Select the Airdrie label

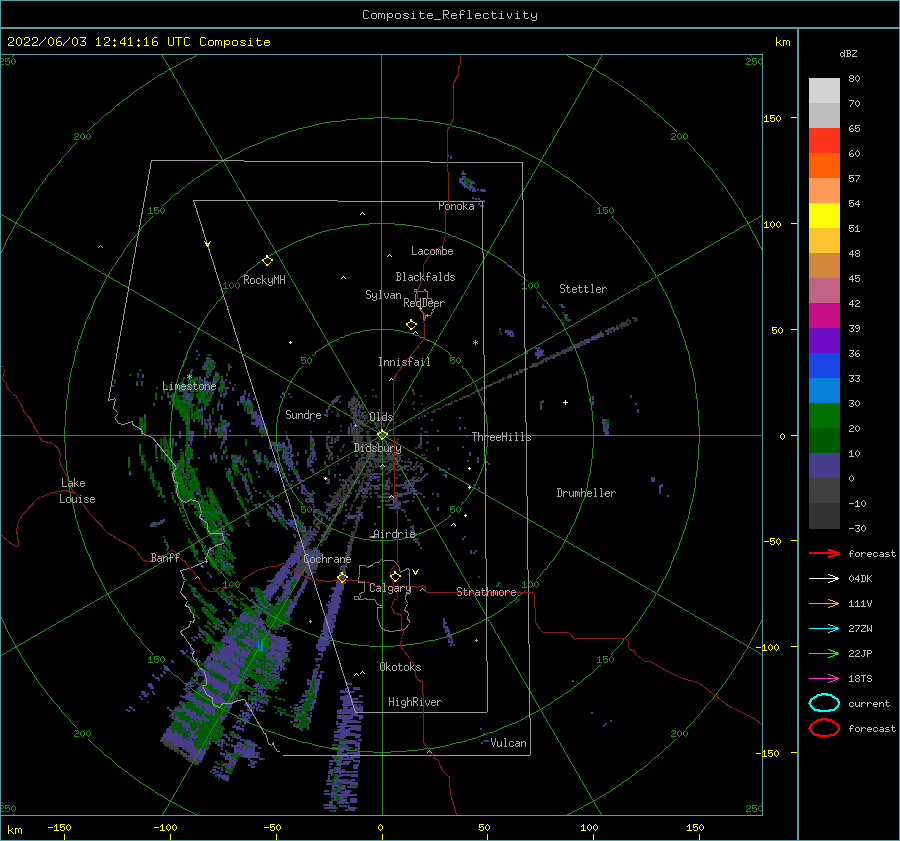(394, 534)
